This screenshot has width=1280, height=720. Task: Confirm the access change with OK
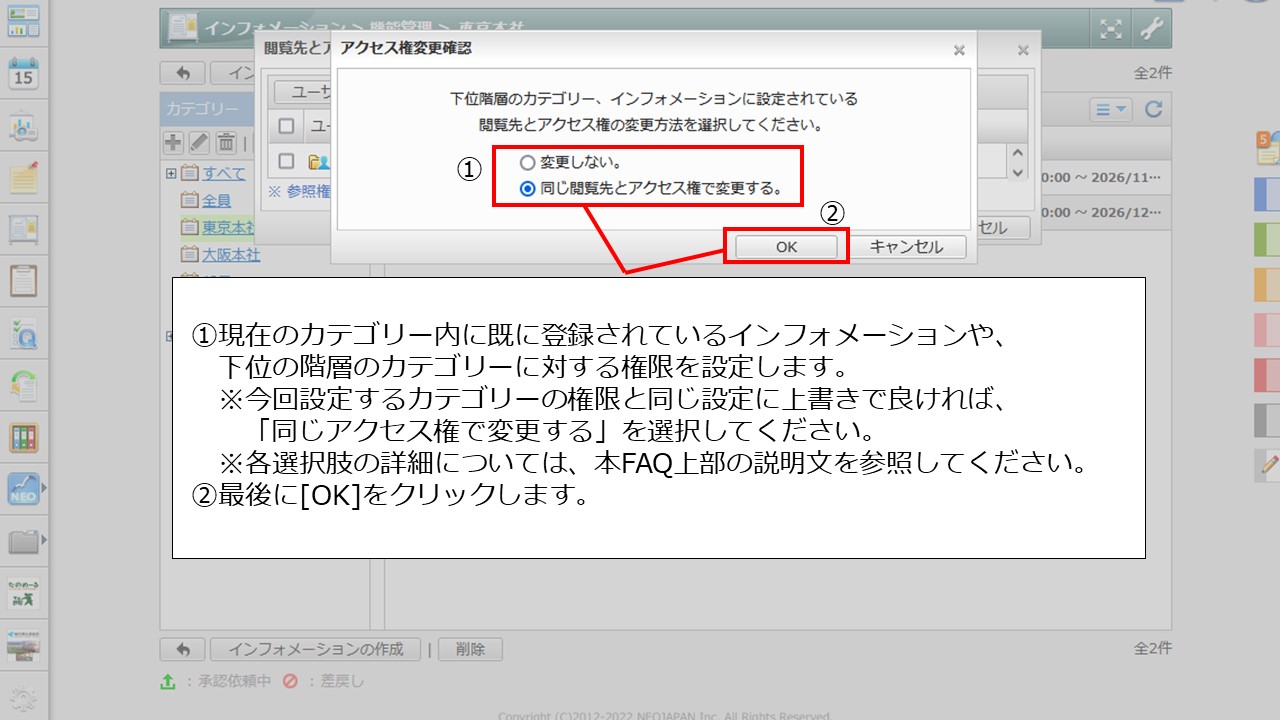pyautogui.click(x=786, y=247)
